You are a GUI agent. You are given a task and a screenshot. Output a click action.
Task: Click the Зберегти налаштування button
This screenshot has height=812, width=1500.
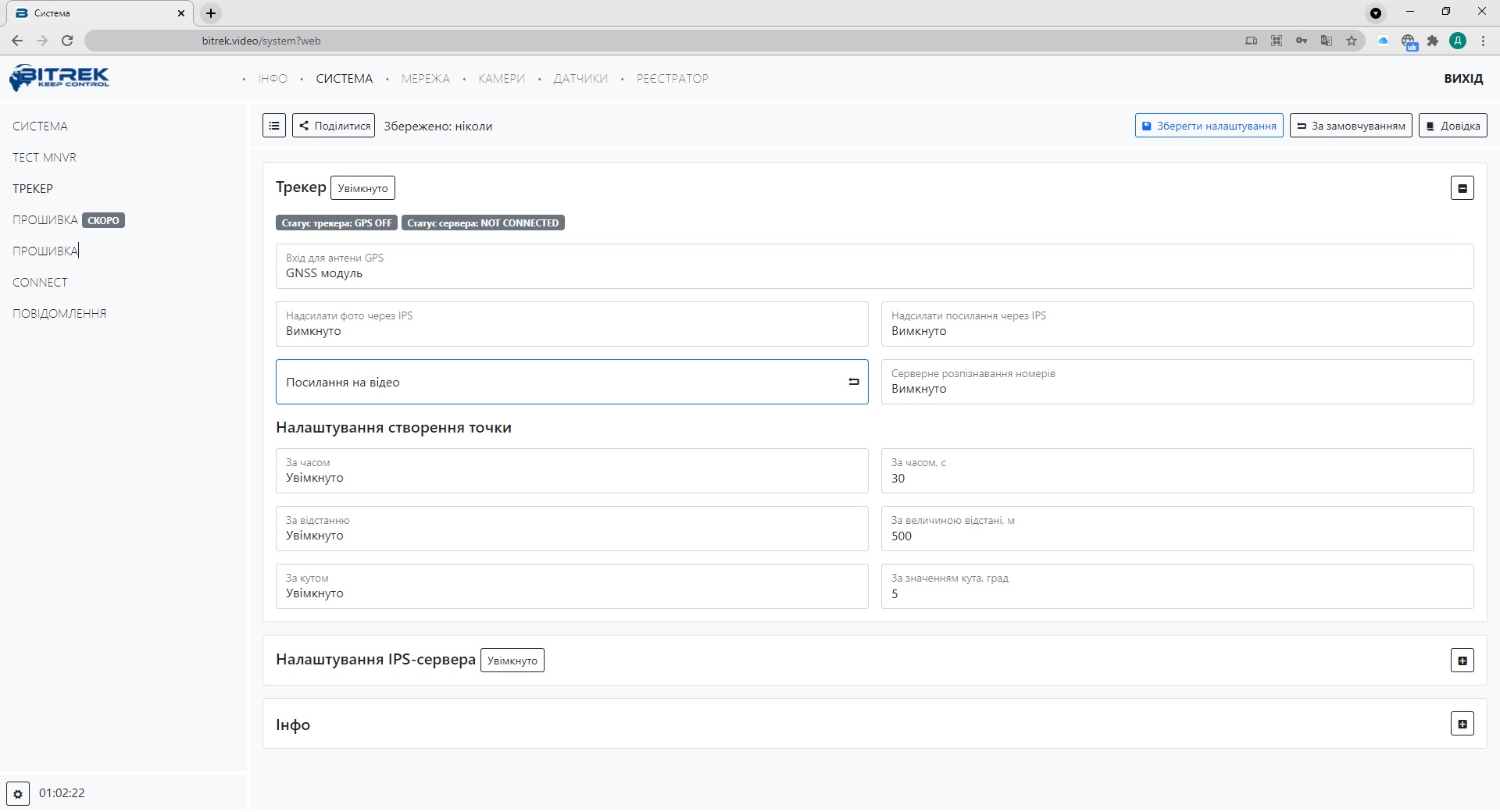click(1209, 126)
